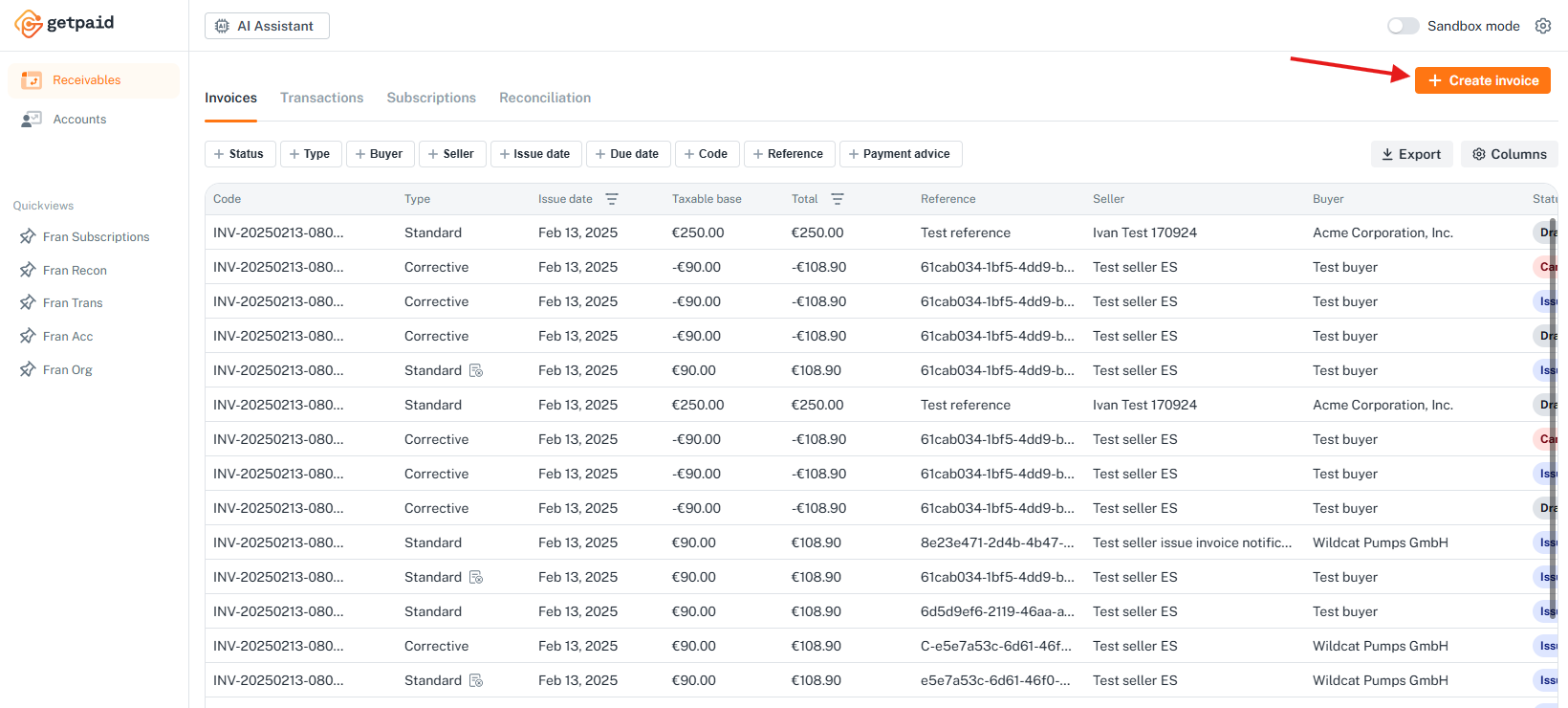
Task: Open the Columns settings
Action: pos(1510,154)
